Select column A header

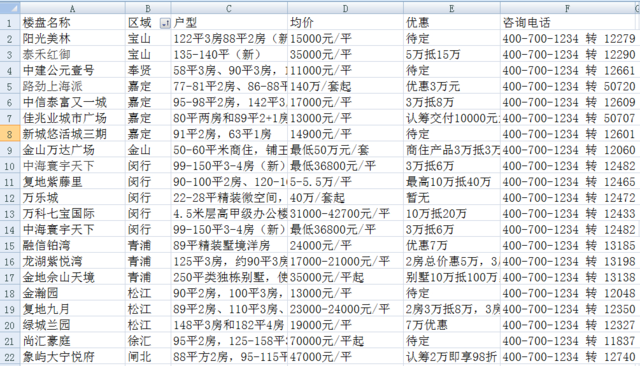click(73, 8)
